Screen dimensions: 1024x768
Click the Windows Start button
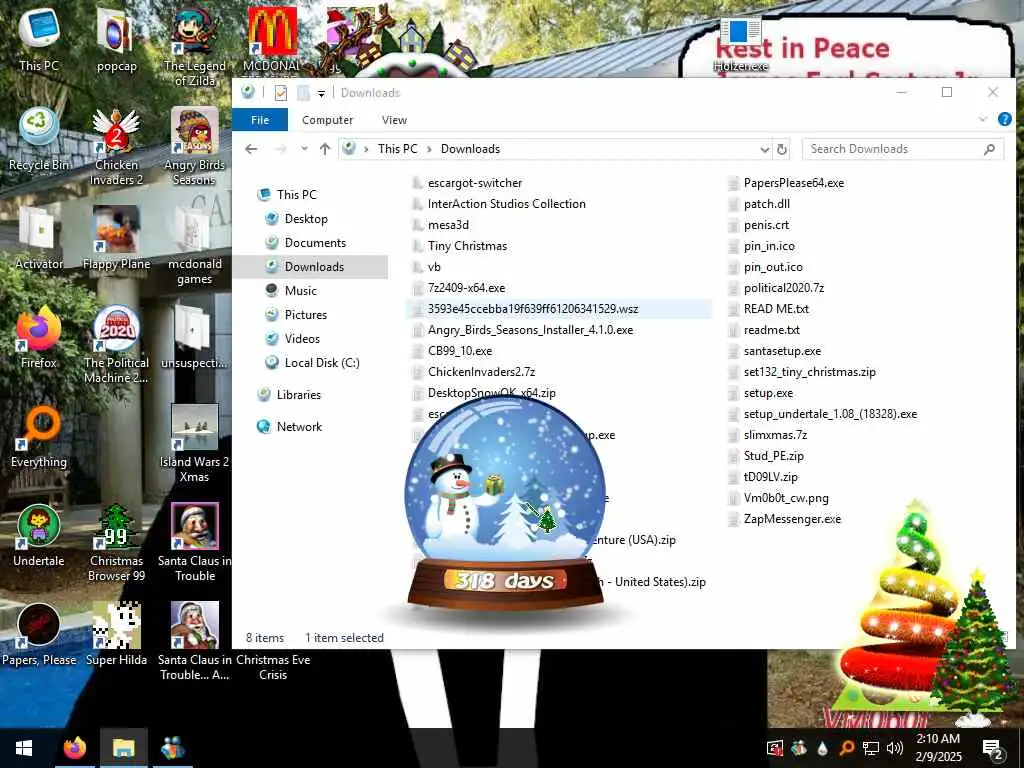coord(24,748)
